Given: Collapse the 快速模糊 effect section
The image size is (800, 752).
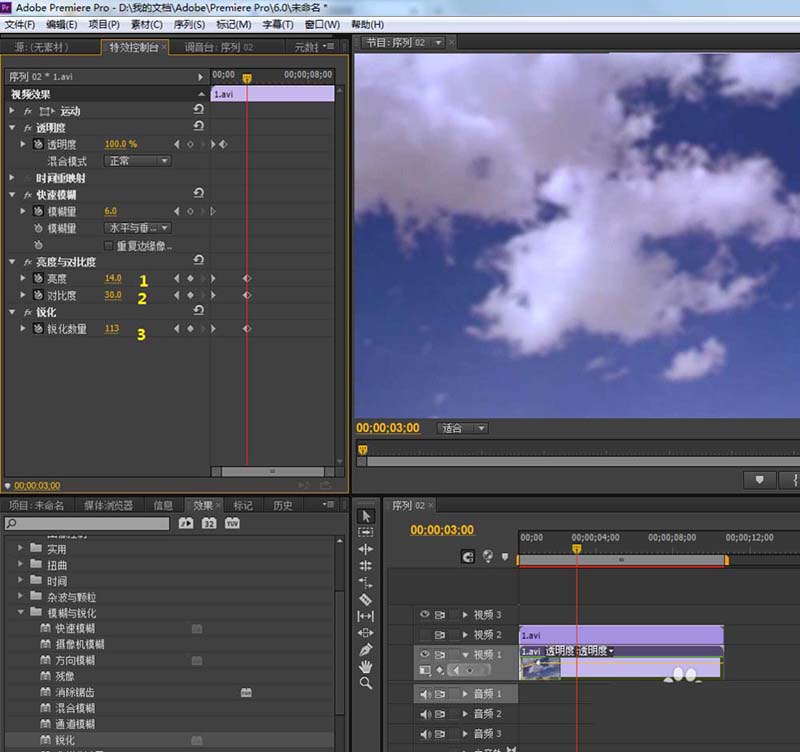Looking at the screenshot, I should (12, 194).
